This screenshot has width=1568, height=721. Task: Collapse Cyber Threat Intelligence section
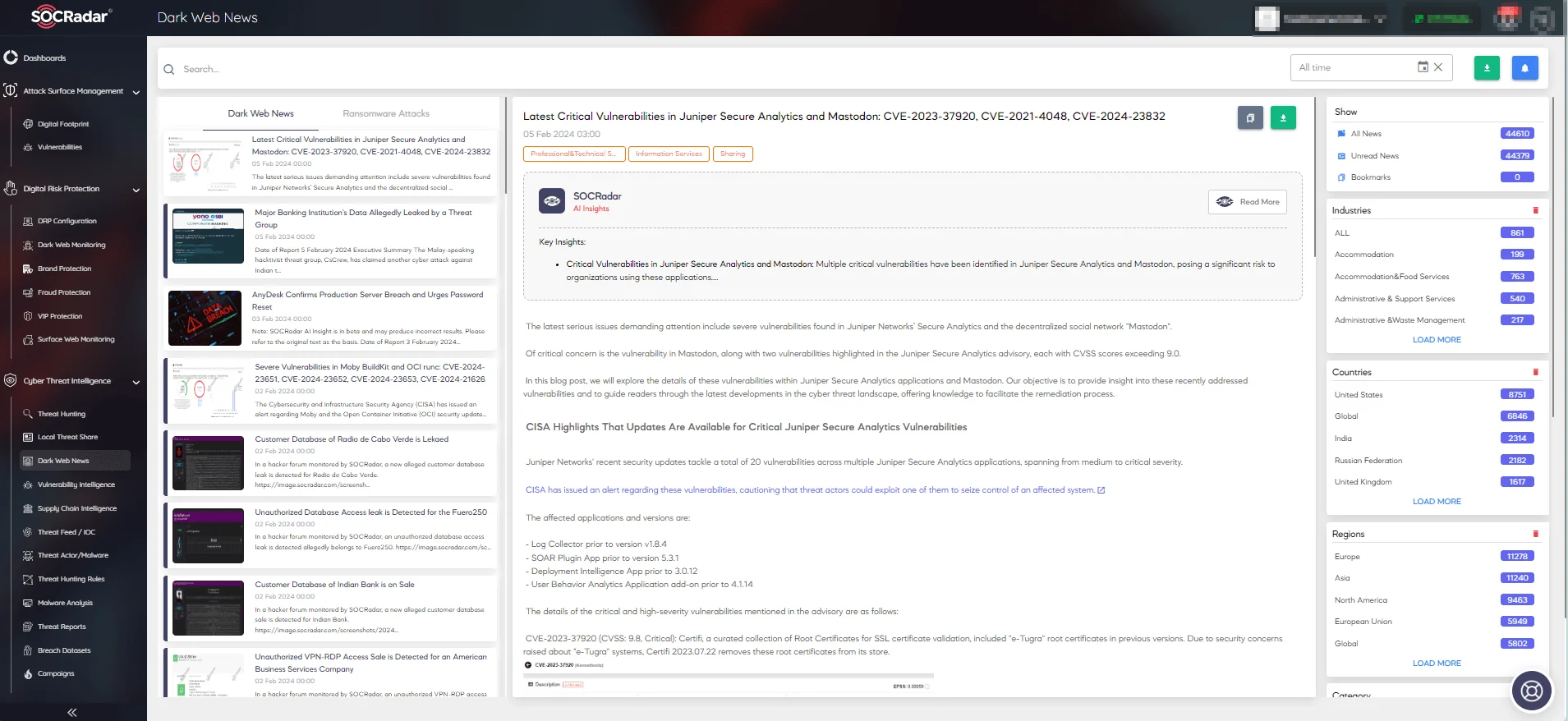pyautogui.click(x=136, y=382)
